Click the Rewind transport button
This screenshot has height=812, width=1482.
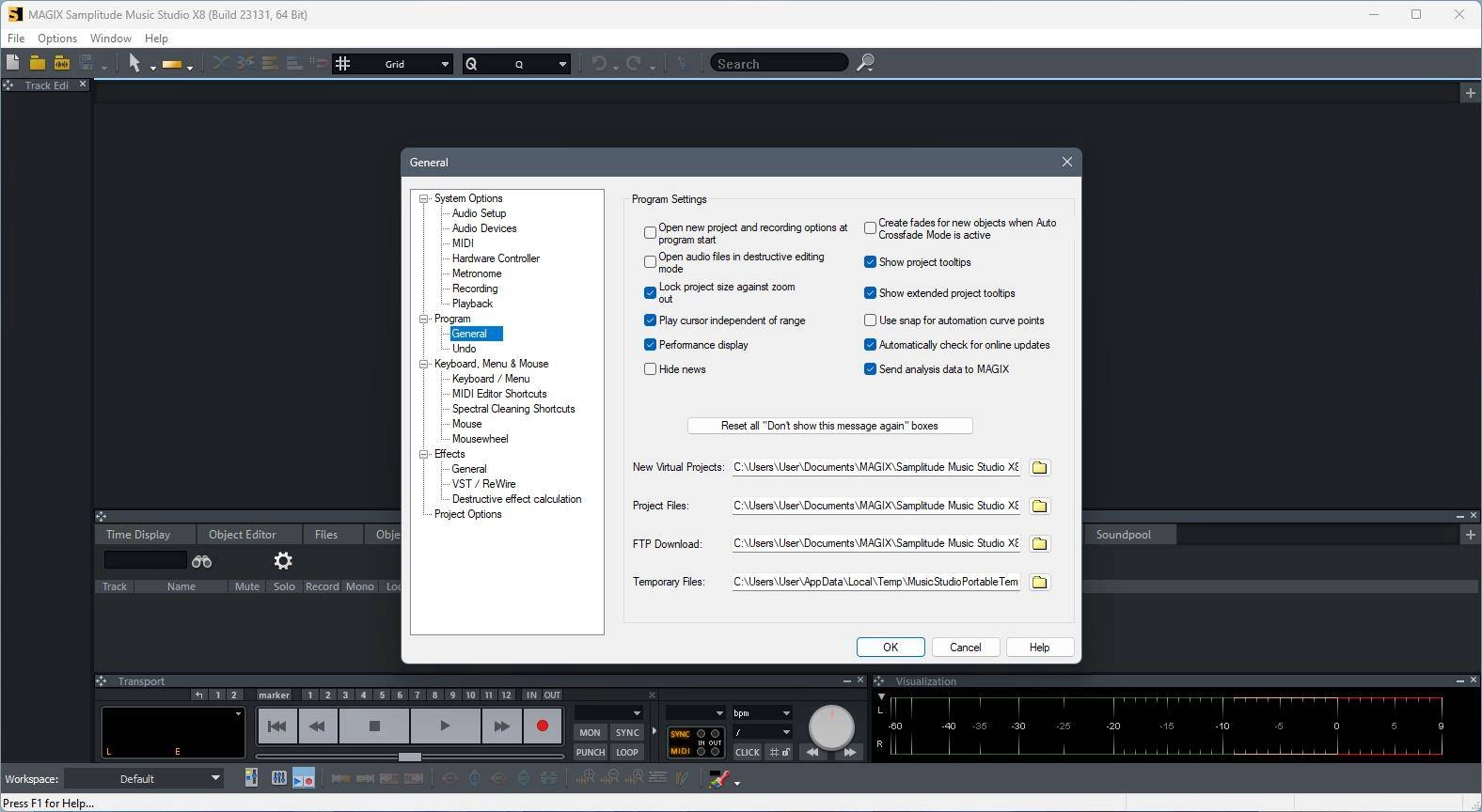pyautogui.click(x=318, y=726)
